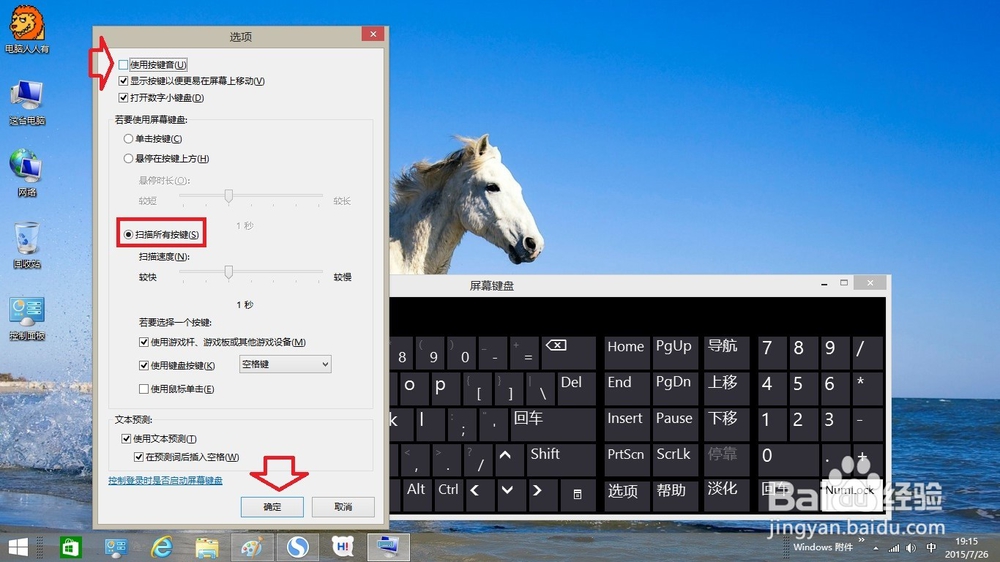
Task: Click the Del key
Action: [577, 388]
